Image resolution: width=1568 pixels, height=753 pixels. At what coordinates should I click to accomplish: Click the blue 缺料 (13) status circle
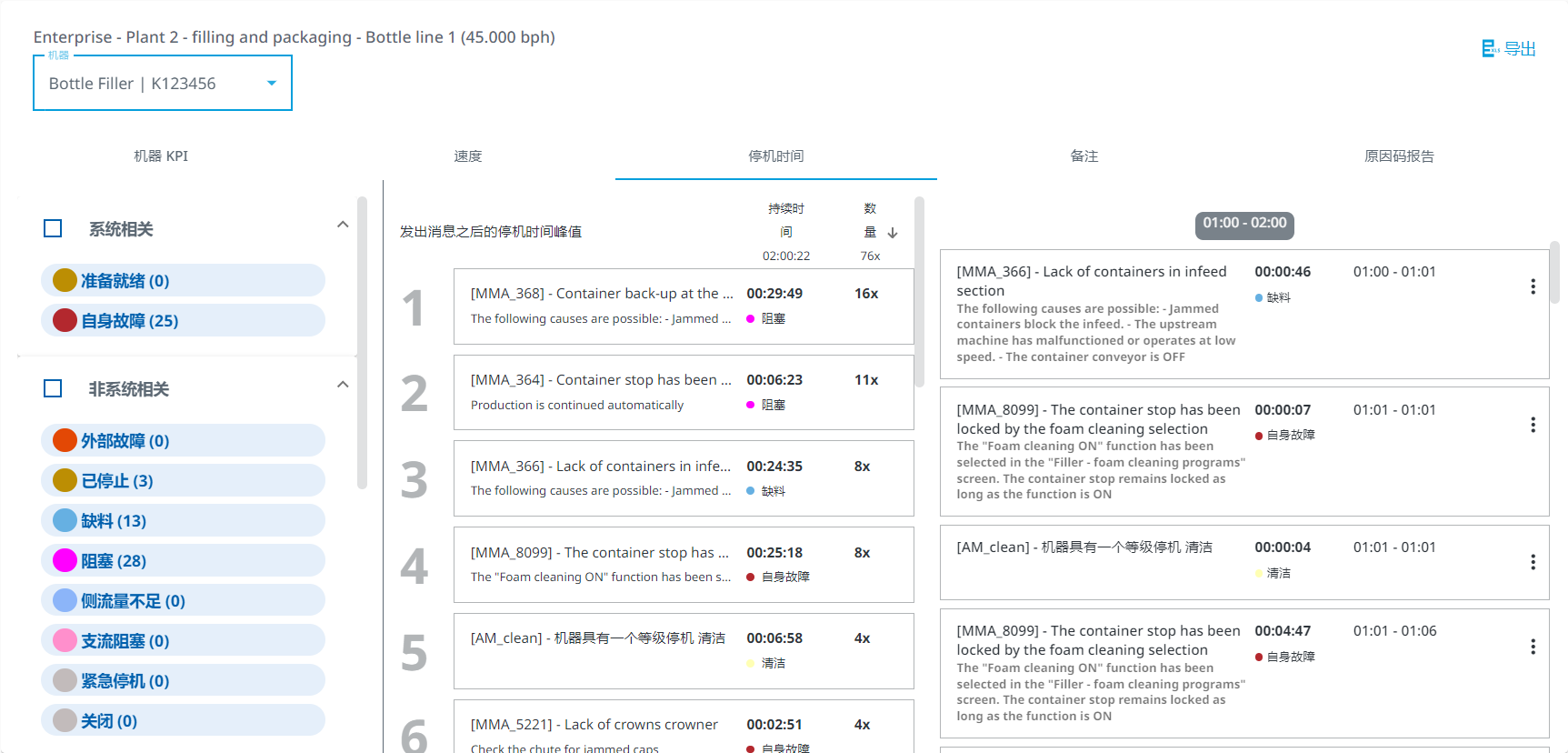65,520
